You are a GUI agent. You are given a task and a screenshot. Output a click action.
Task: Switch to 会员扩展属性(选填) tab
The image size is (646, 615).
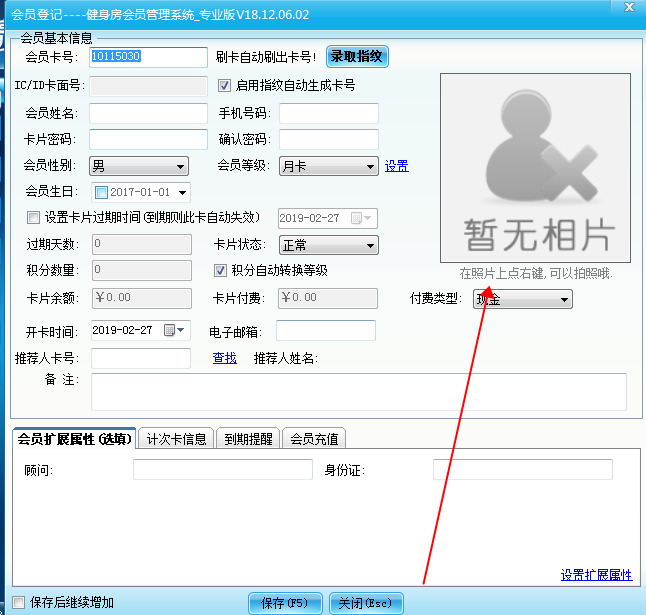pos(75,439)
